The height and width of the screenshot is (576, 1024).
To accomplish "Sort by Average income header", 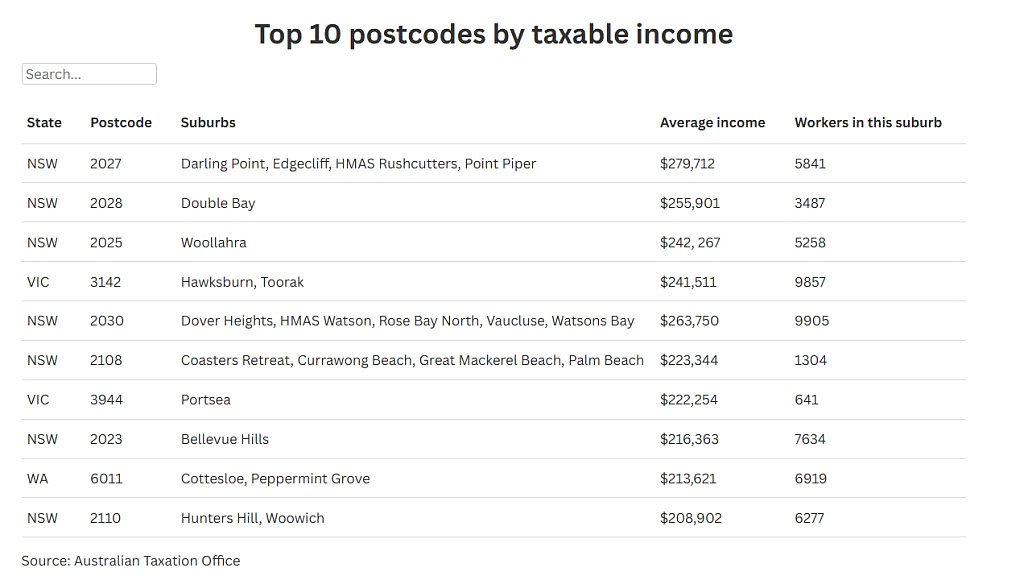I will click(712, 123).
